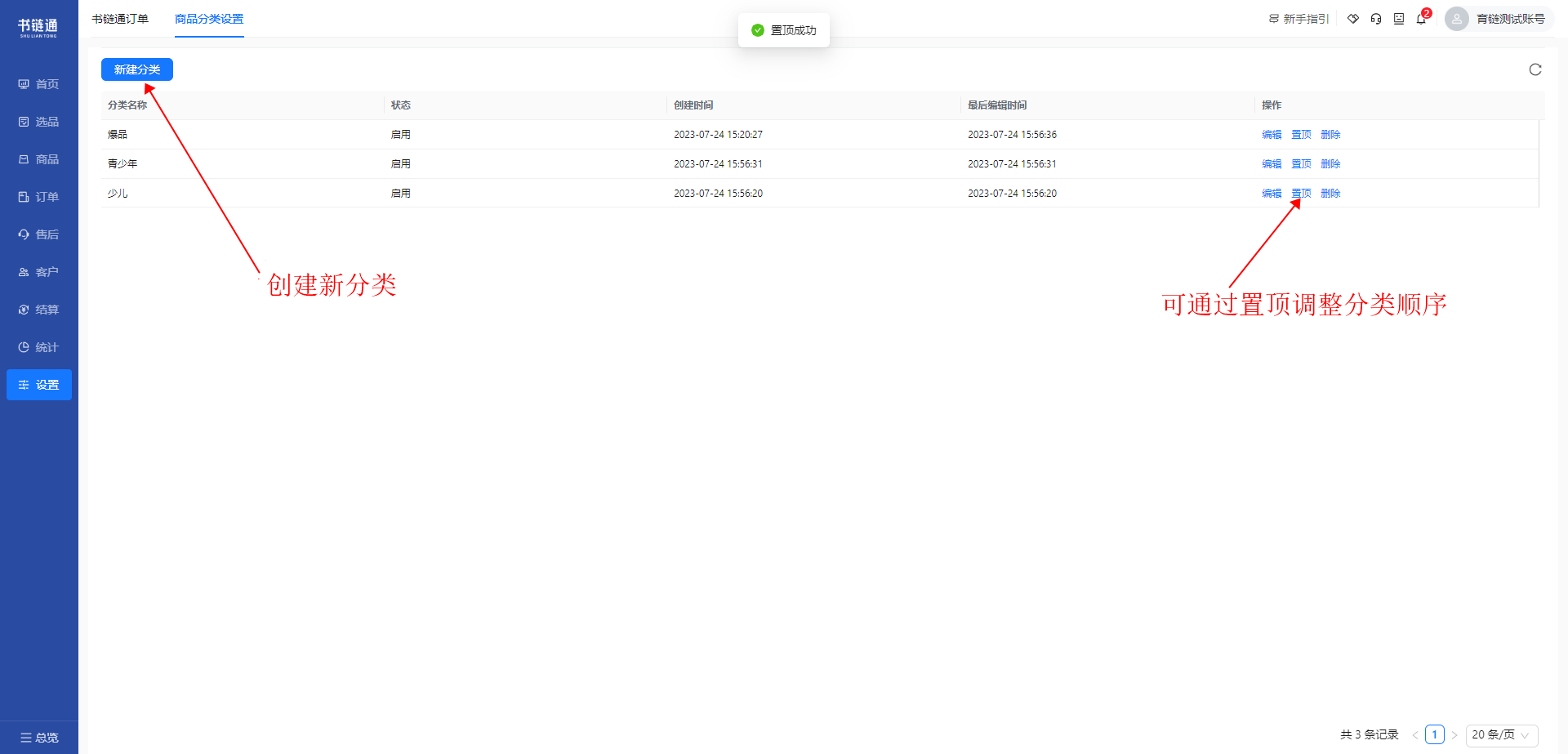Open 育链测试账号 account menu

1510,19
